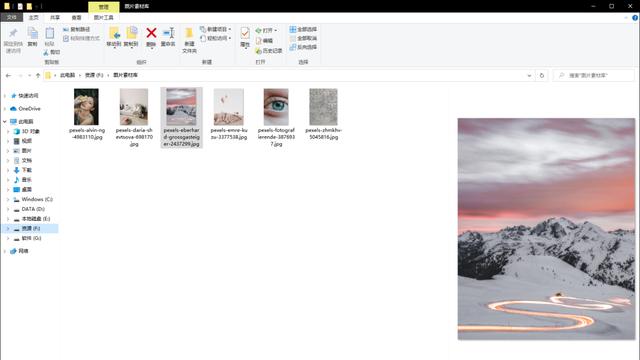Select DATA (D:) drive in sidebar

coord(33,209)
